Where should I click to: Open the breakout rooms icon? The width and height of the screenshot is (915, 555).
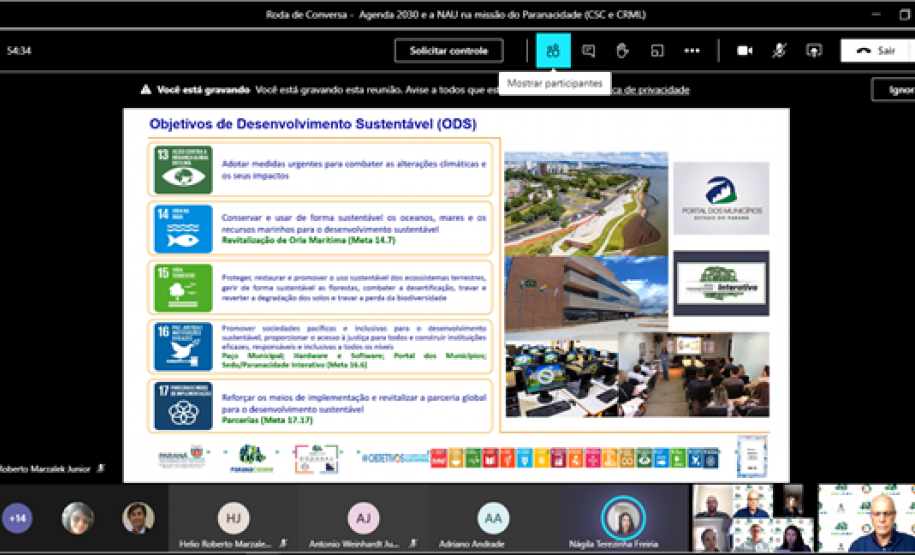[x=657, y=51]
